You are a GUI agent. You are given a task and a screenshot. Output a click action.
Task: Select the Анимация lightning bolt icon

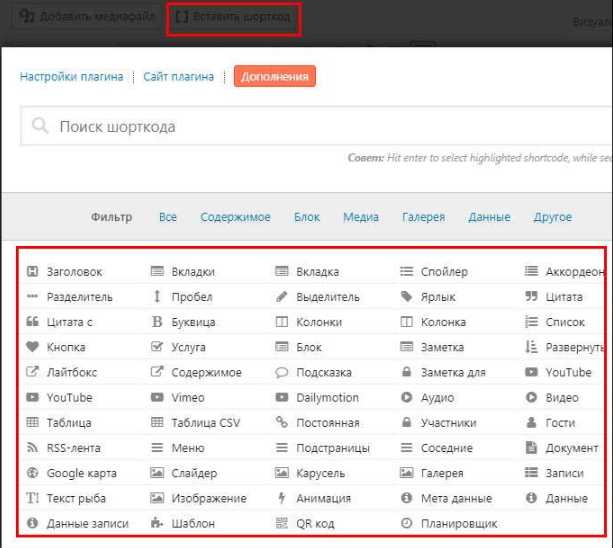coord(282,498)
